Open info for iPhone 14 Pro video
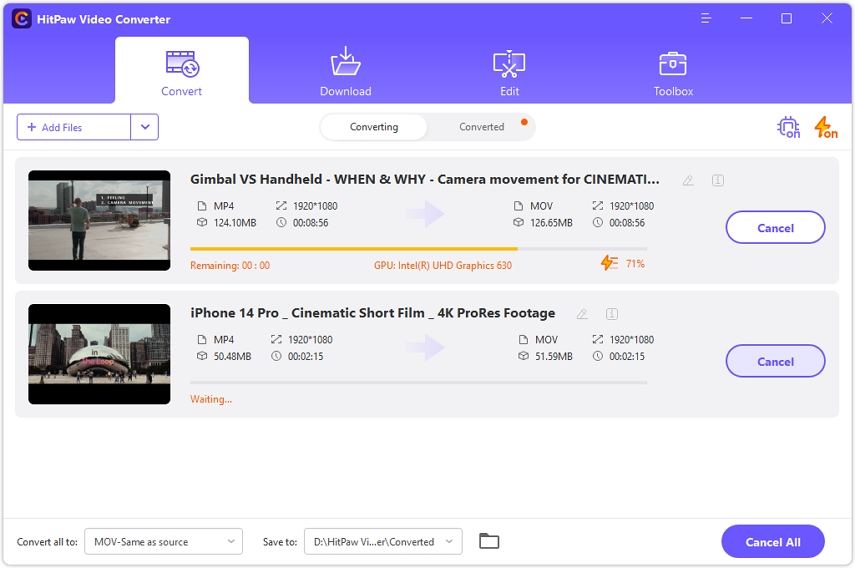This screenshot has width=855, height=568. click(x=612, y=313)
